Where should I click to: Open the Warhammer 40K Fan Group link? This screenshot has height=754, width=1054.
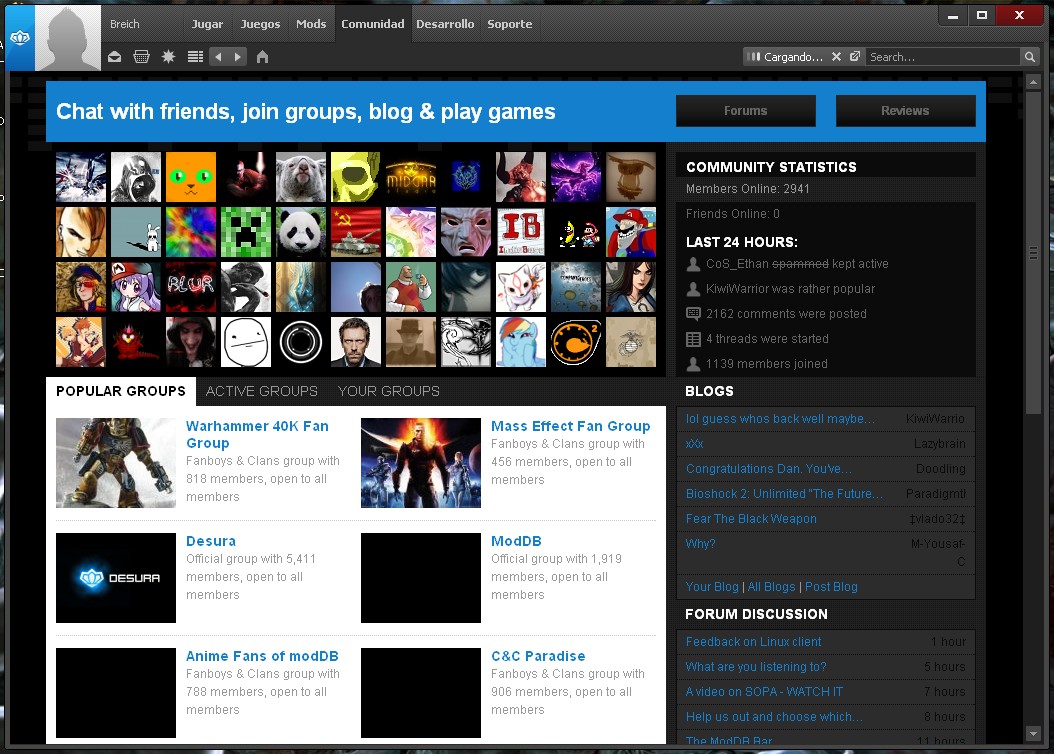(x=257, y=434)
